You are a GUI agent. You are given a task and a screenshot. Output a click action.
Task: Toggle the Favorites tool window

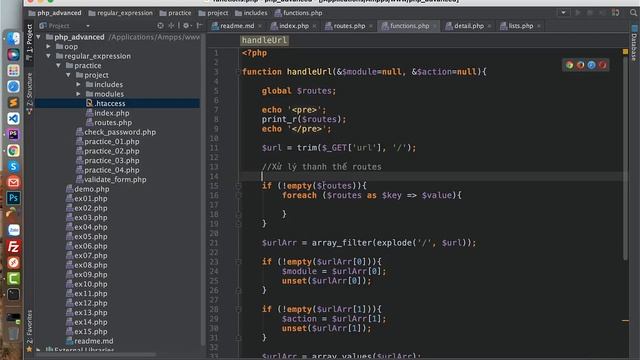click(x=29, y=331)
